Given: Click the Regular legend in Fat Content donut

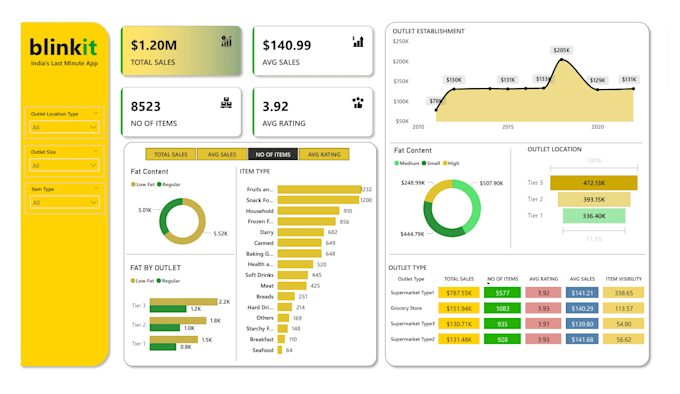Looking at the screenshot, I should pyautogui.click(x=169, y=184).
